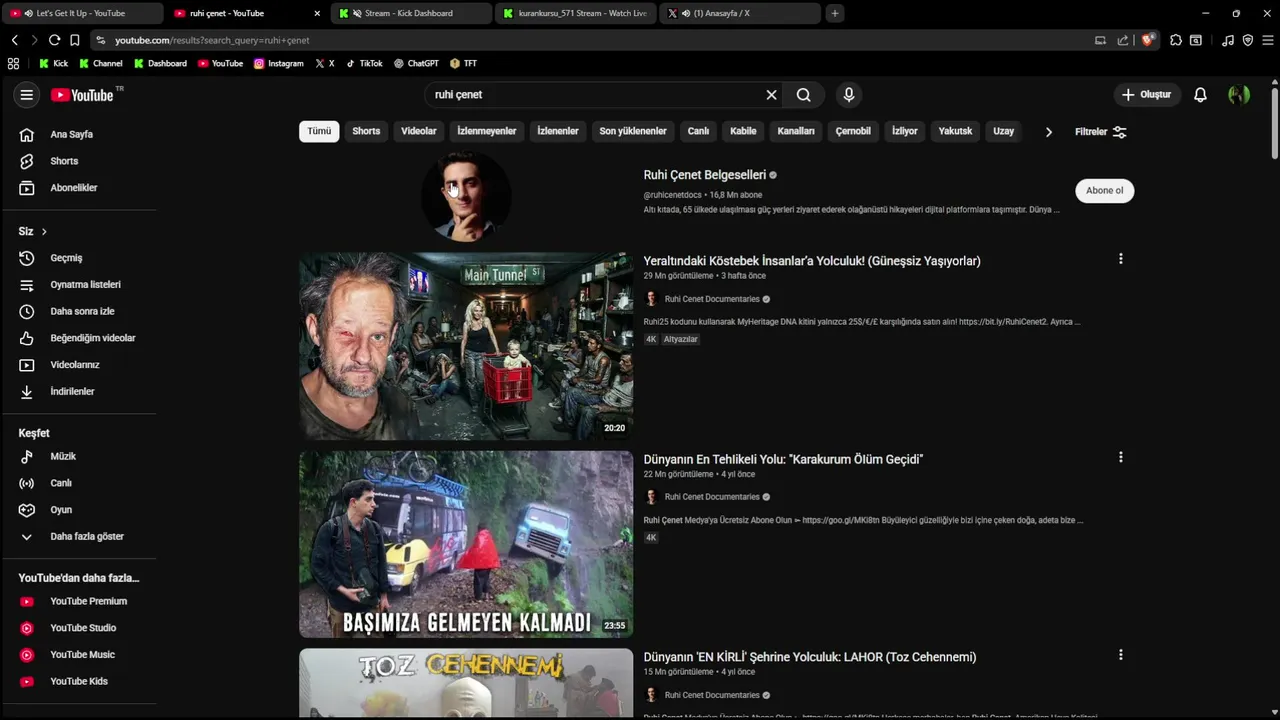This screenshot has width=1280, height=720.
Task: Bookmark this page icon in toolbar
Action: [74, 40]
